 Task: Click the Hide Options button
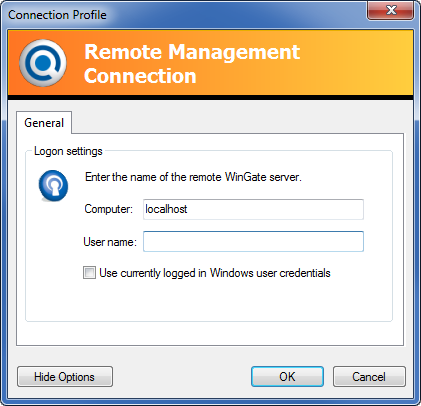point(65,377)
